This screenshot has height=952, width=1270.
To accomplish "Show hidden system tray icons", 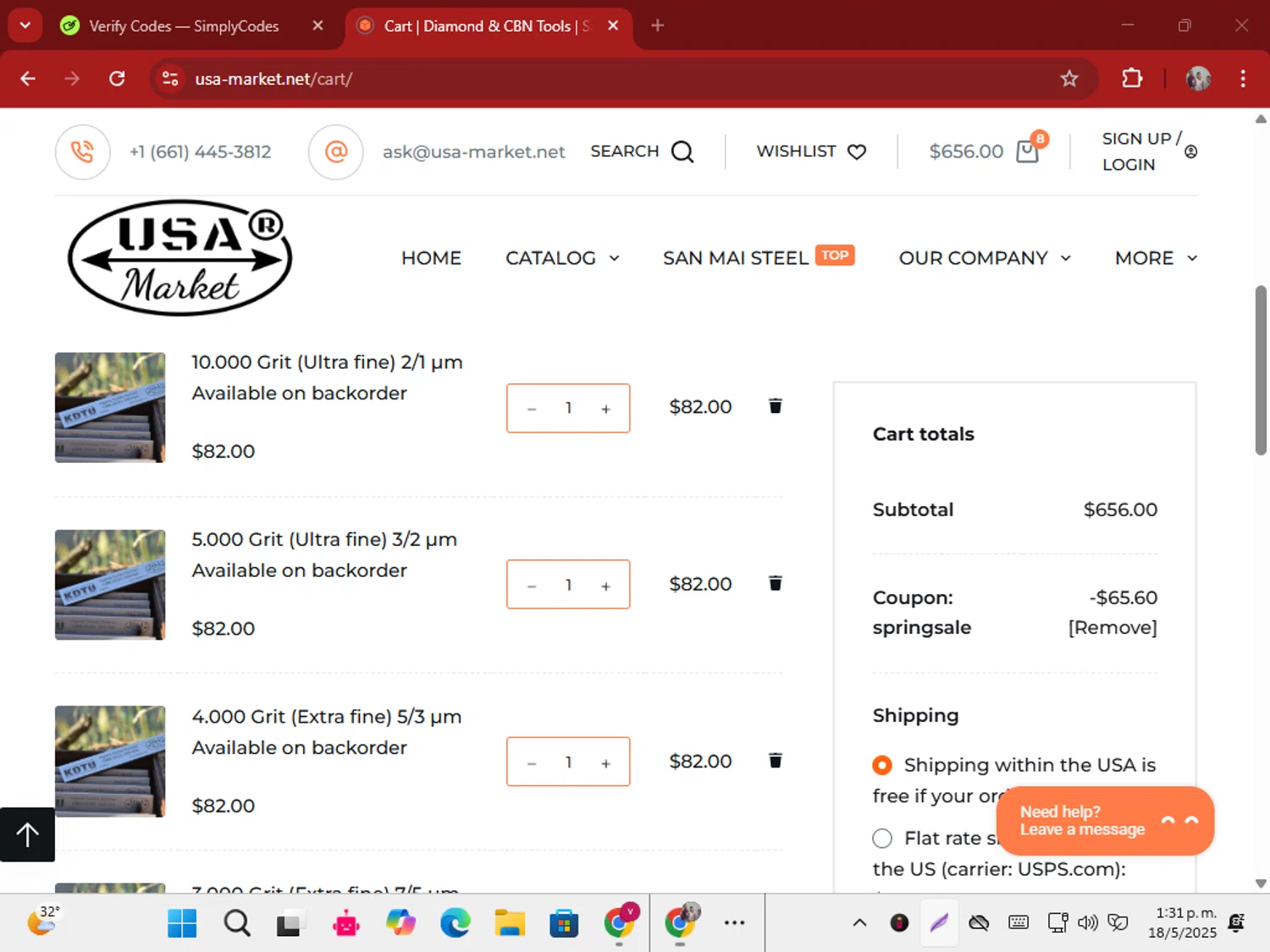I will click(859, 922).
